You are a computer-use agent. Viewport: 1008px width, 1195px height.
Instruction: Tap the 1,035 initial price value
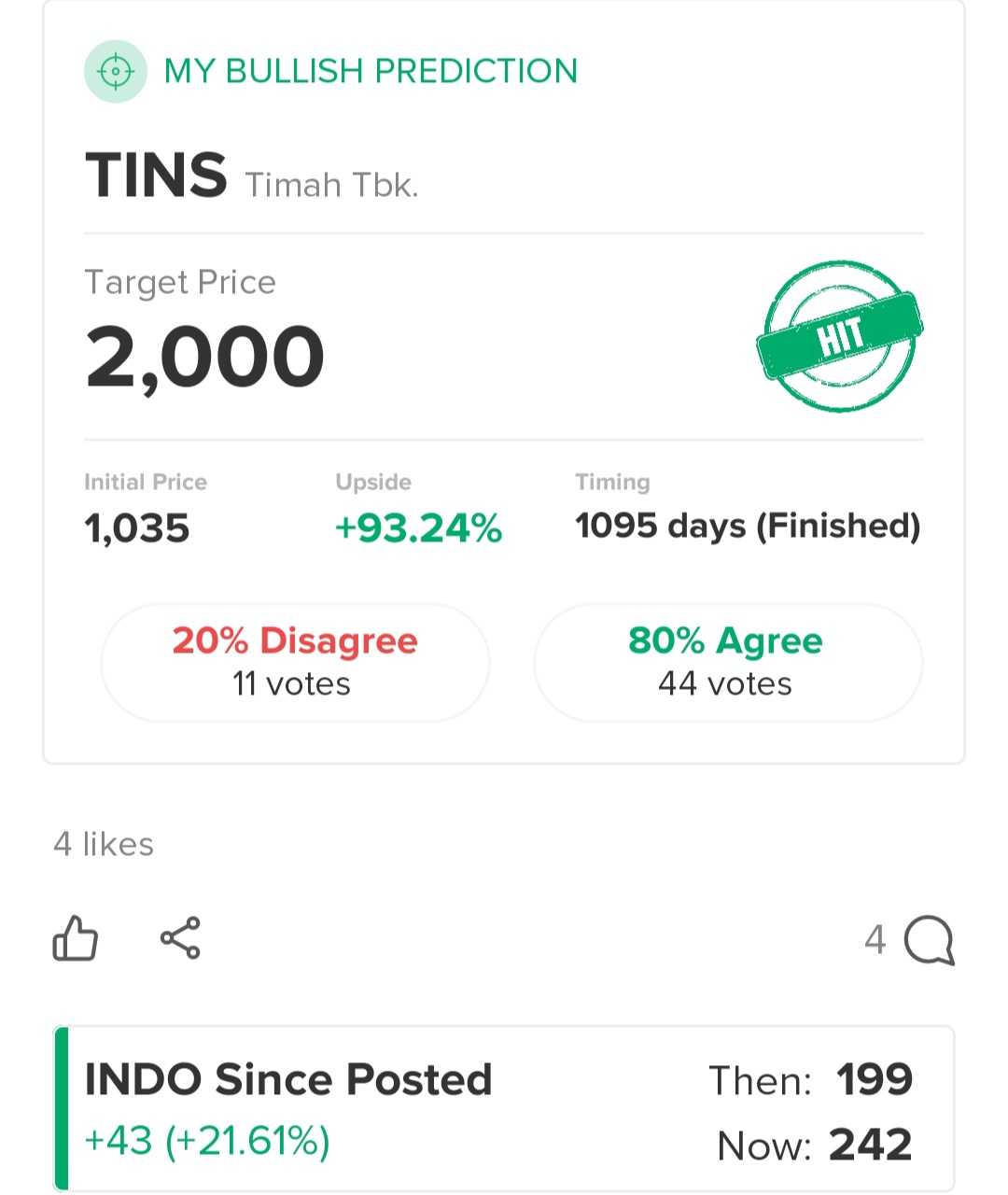137,528
